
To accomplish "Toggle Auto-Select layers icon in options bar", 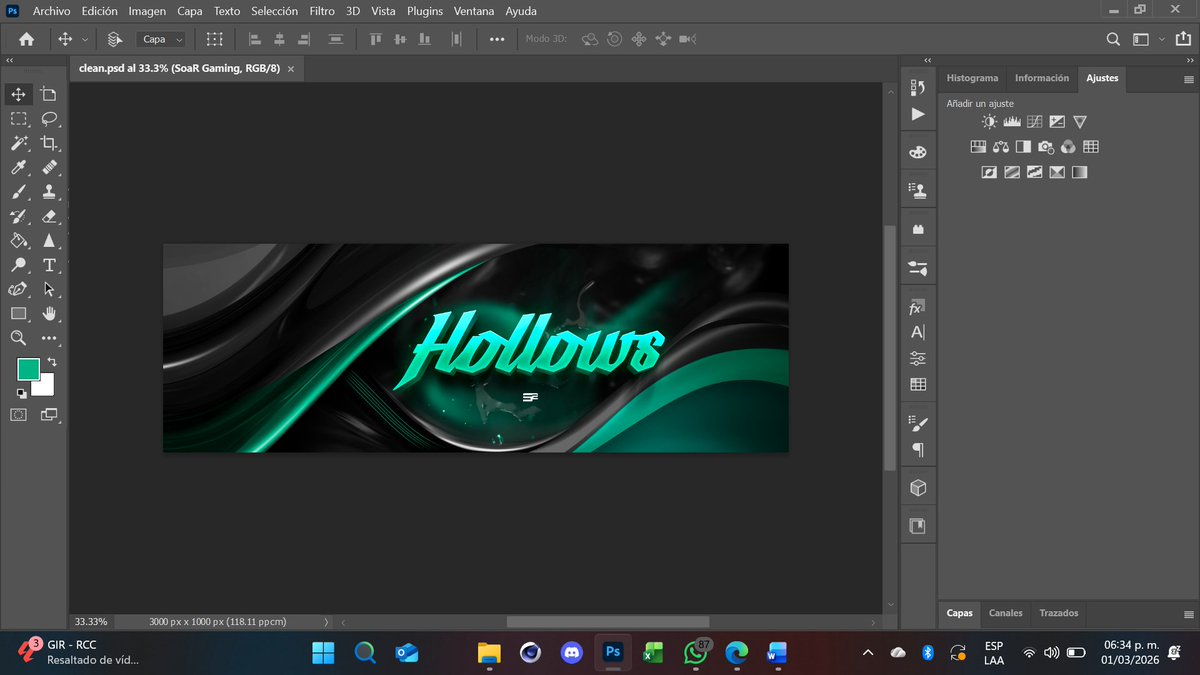I will click(115, 39).
